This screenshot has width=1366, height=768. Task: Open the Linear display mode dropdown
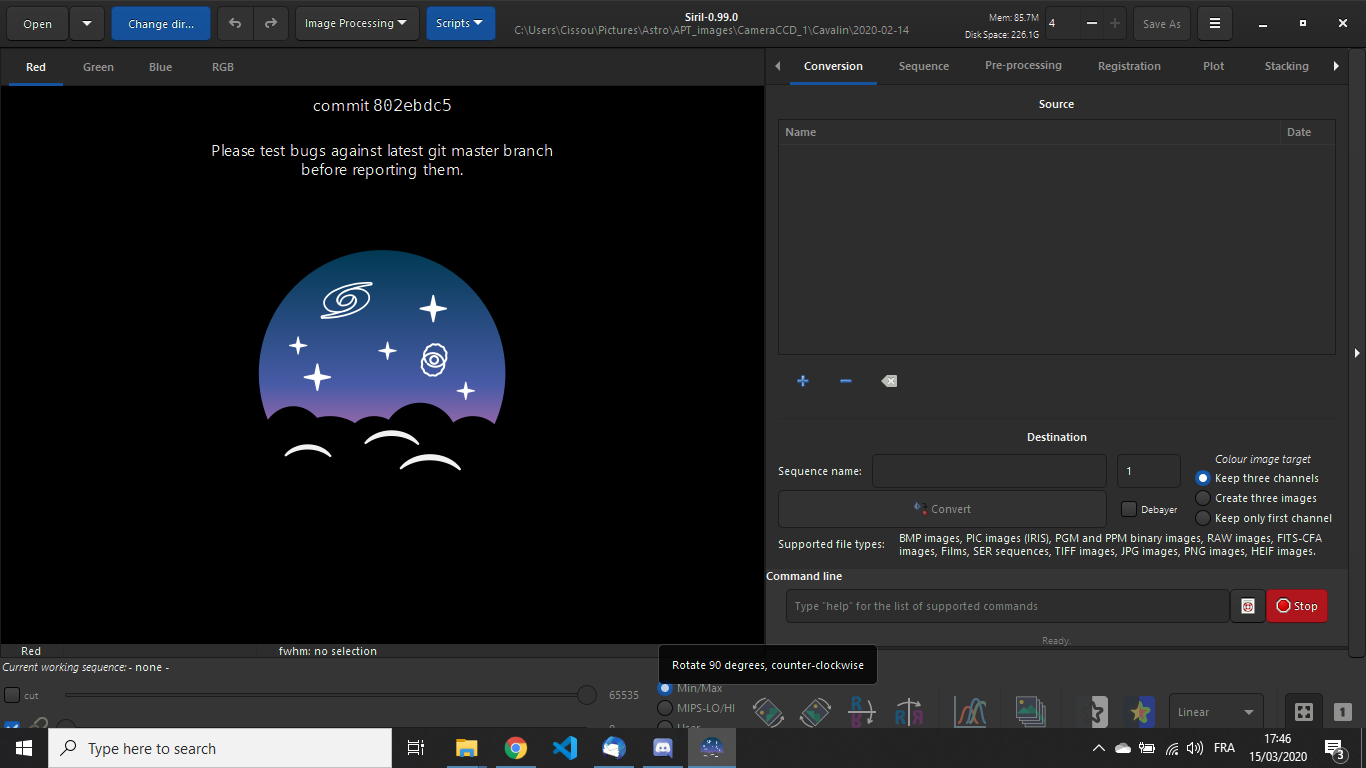pos(1215,712)
